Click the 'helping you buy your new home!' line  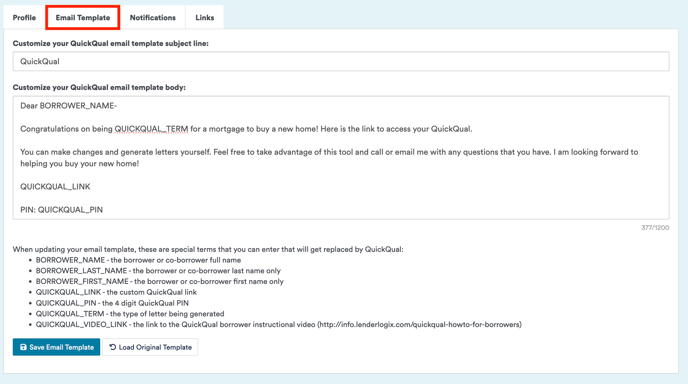pos(79,164)
